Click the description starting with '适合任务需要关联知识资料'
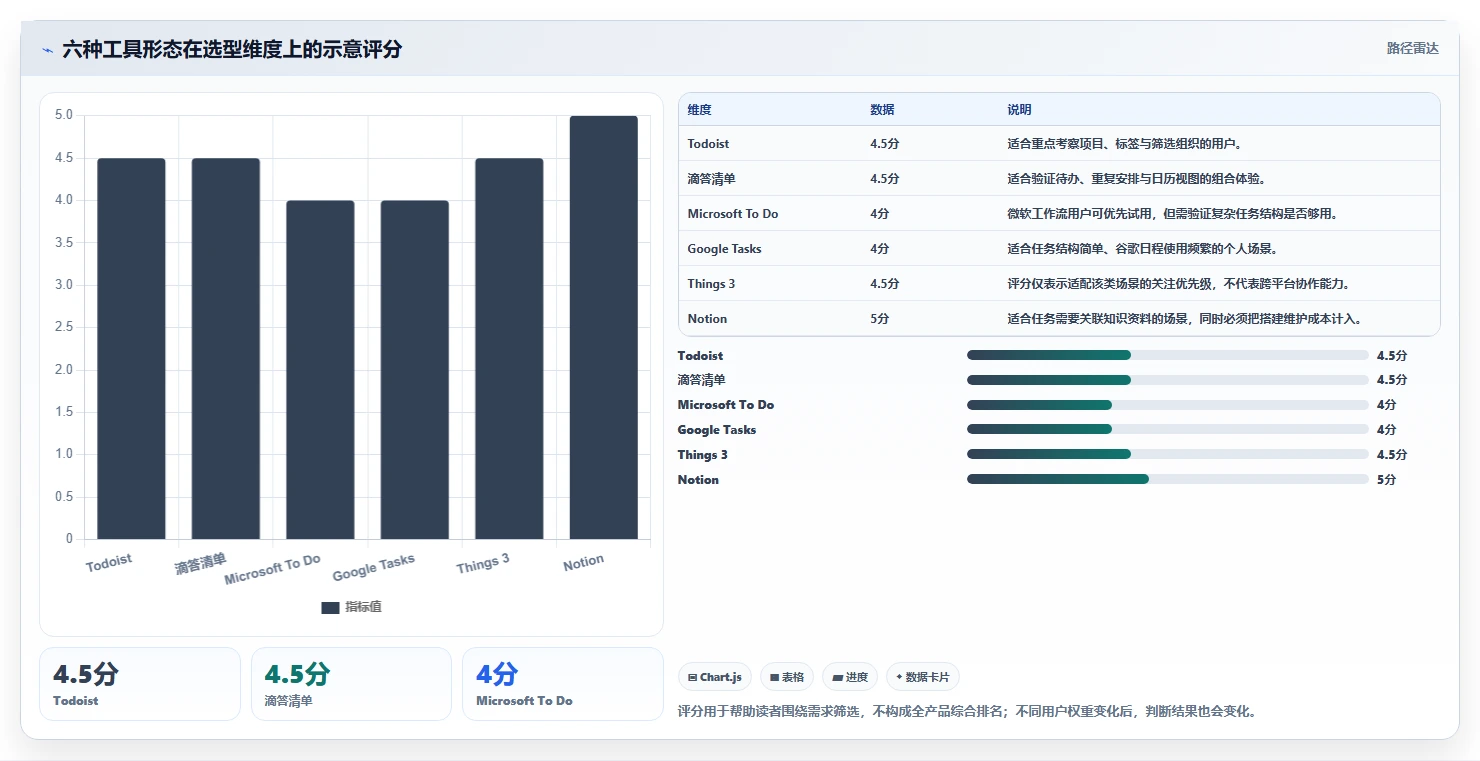The image size is (1480, 761). tap(1185, 319)
